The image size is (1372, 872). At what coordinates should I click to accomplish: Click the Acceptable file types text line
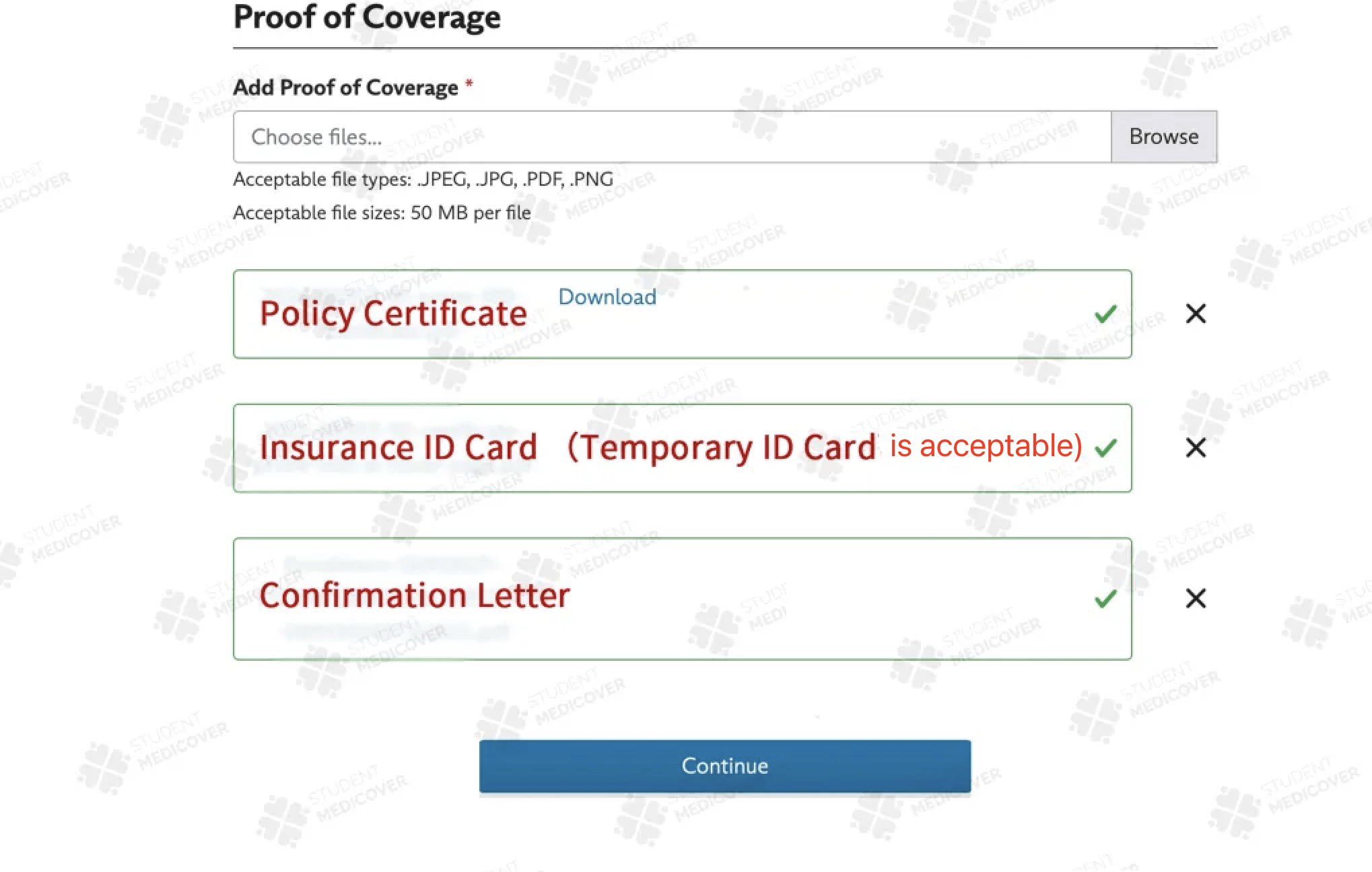423,180
